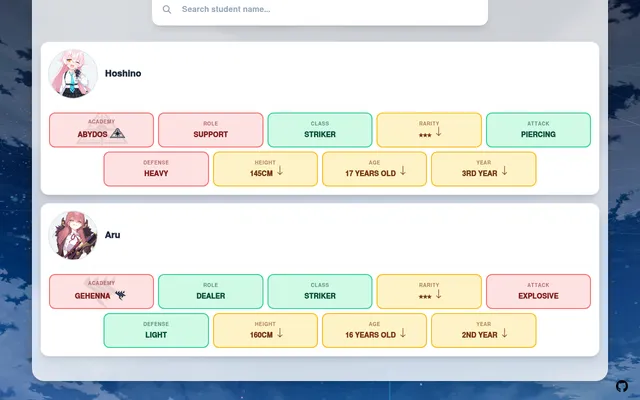Click the ABYDOS academy label

(93, 134)
